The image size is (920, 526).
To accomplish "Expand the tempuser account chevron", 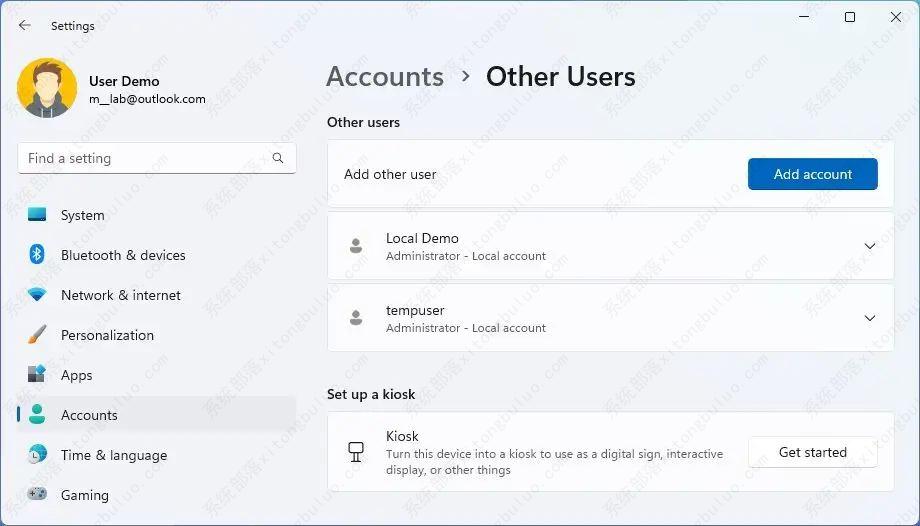I will click(x=869, y=318).
